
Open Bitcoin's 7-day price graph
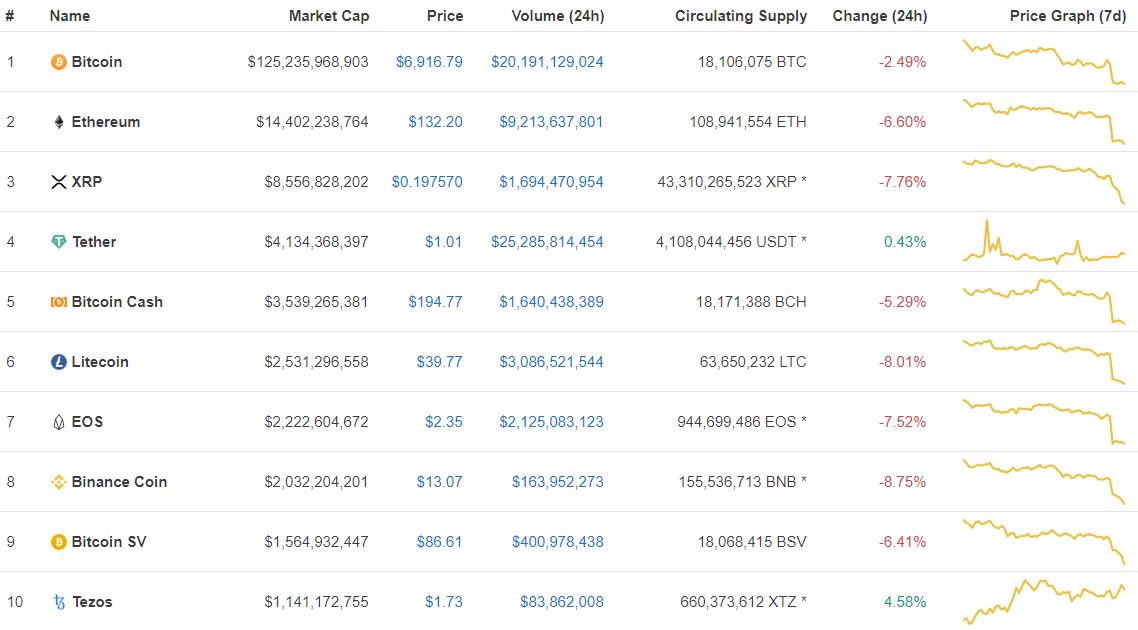(1044, 62)
